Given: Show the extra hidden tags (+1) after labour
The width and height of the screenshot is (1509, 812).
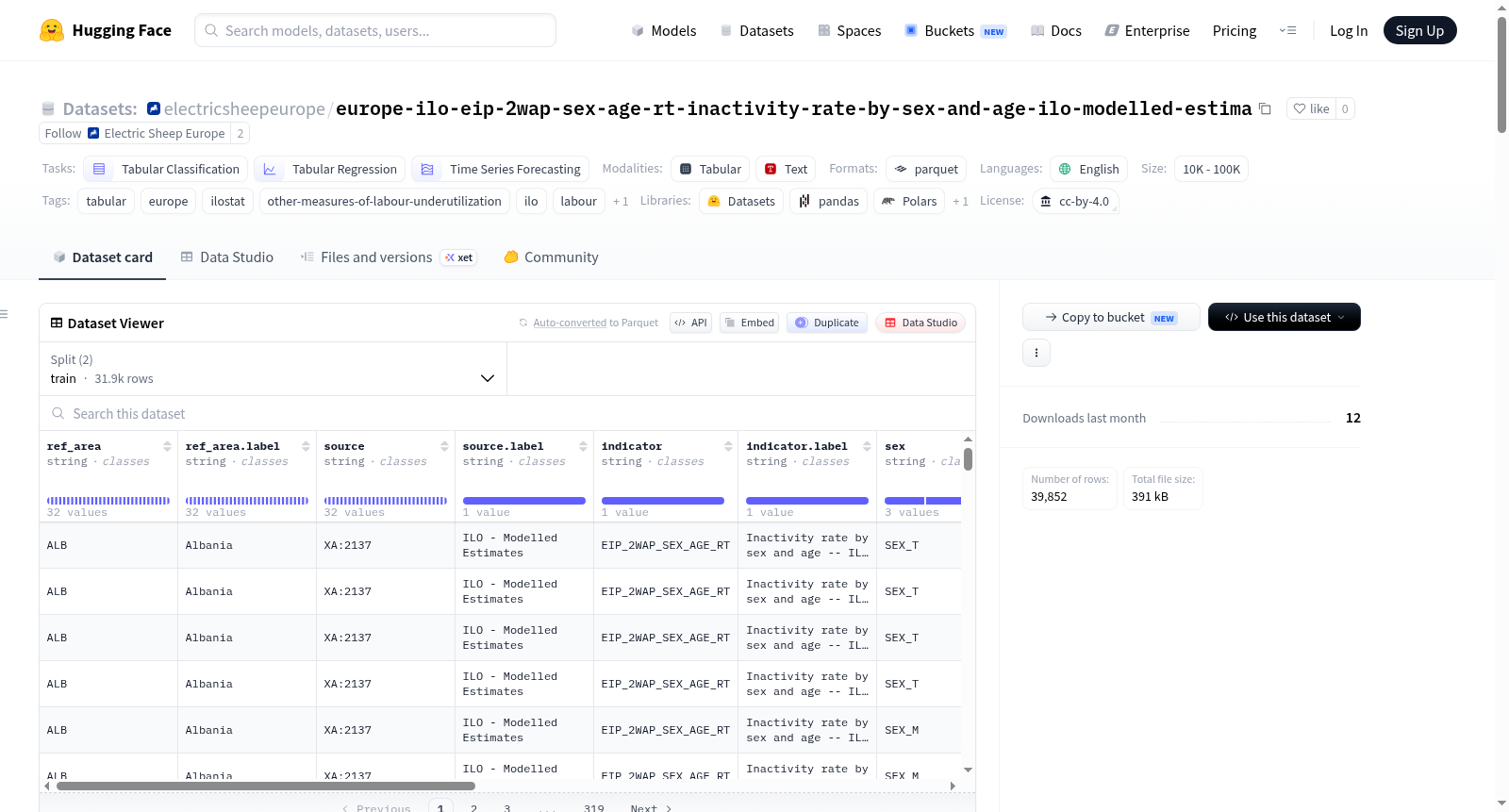Looking at the screenshot, I should [621, 202].
